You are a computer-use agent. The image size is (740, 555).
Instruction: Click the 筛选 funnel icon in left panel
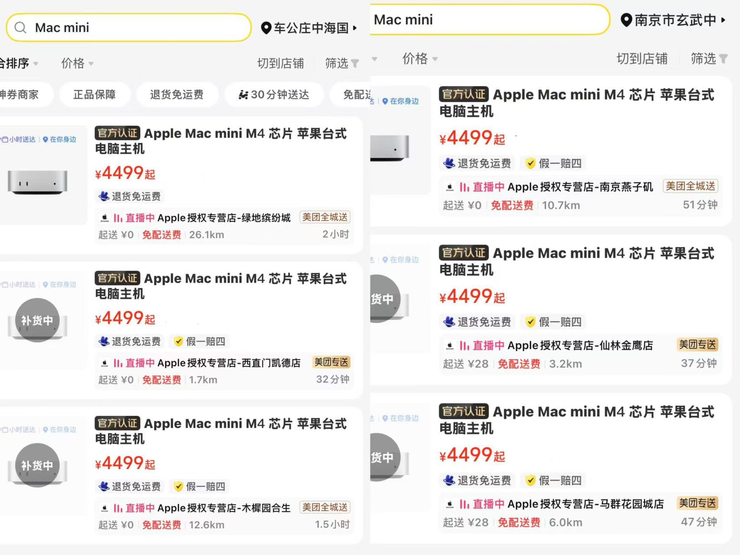coord(355,63)
